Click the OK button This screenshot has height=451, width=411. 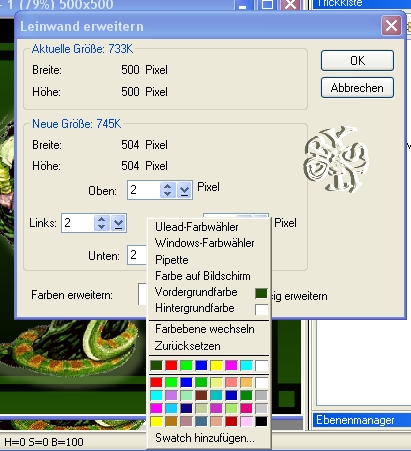tap(357, 61)
